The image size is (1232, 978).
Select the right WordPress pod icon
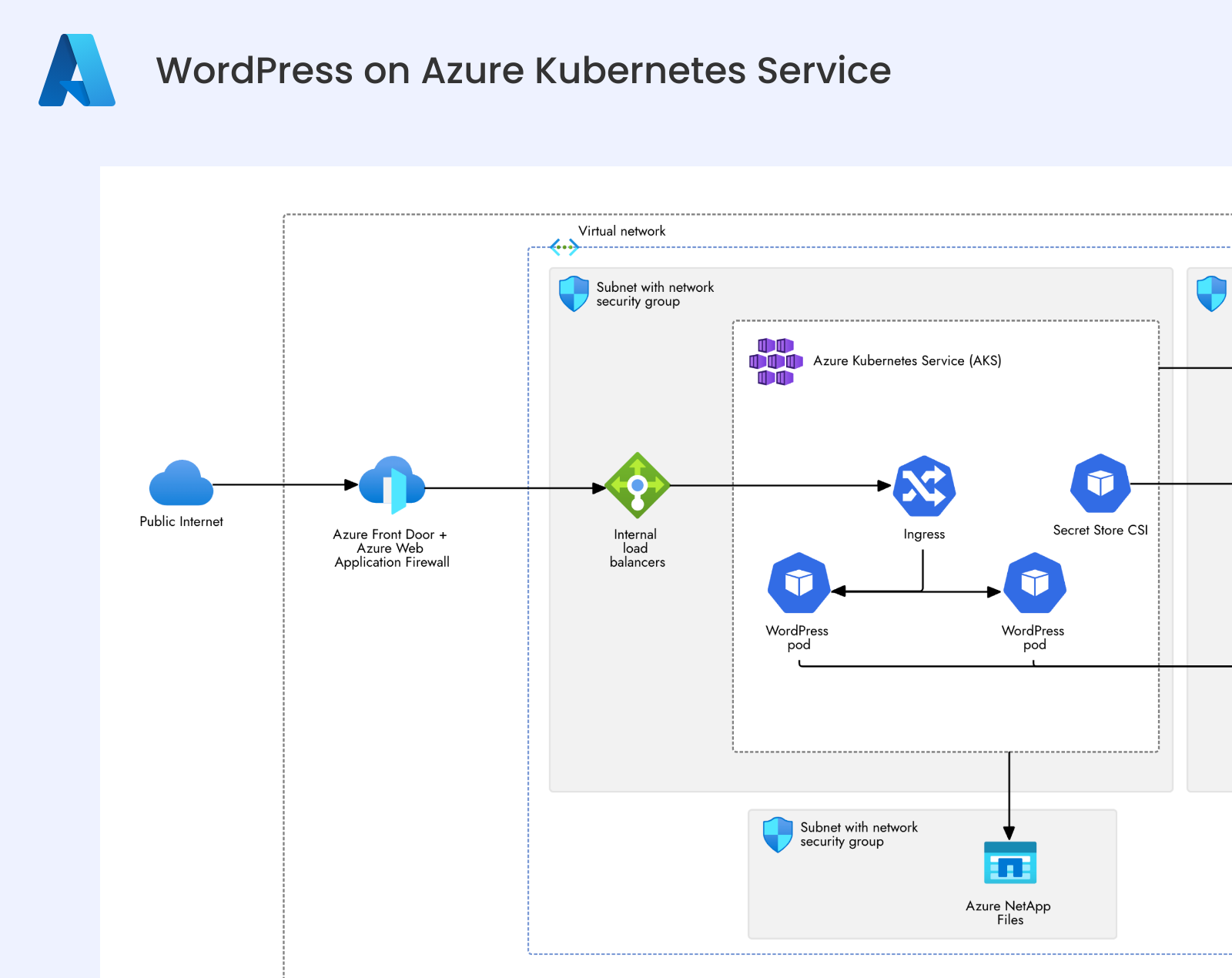point(1033,583)
